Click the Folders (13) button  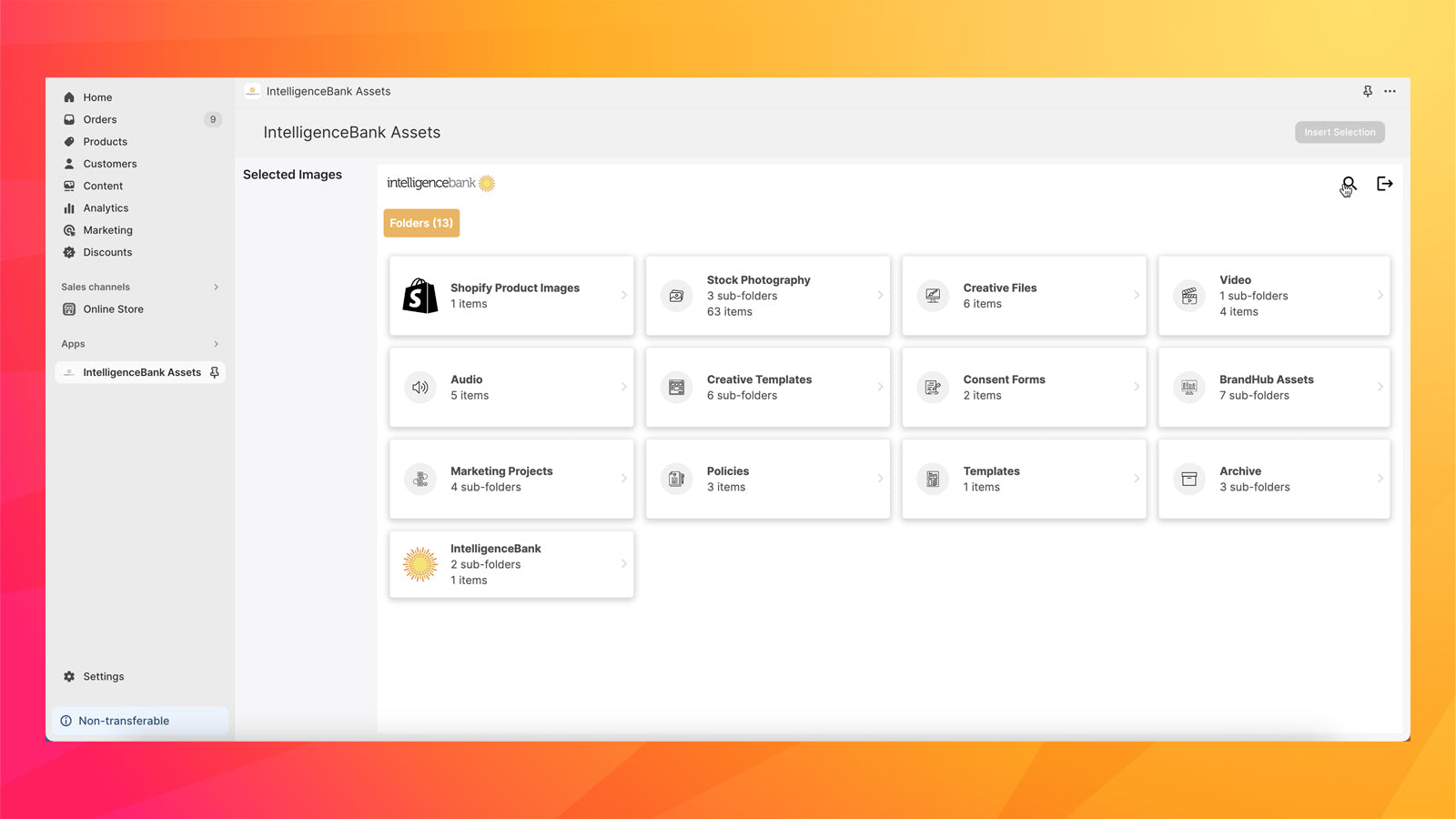click(421, 223)
